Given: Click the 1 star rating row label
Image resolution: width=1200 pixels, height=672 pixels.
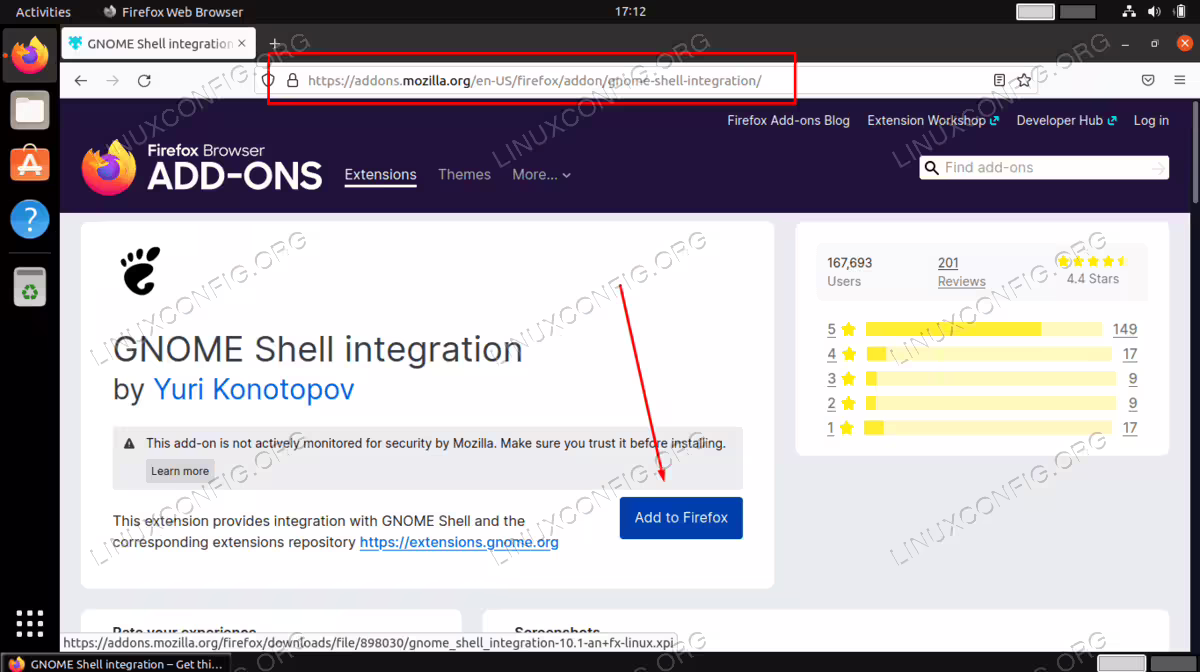Looking at the screenshot, I should click(x=831, y=428).
